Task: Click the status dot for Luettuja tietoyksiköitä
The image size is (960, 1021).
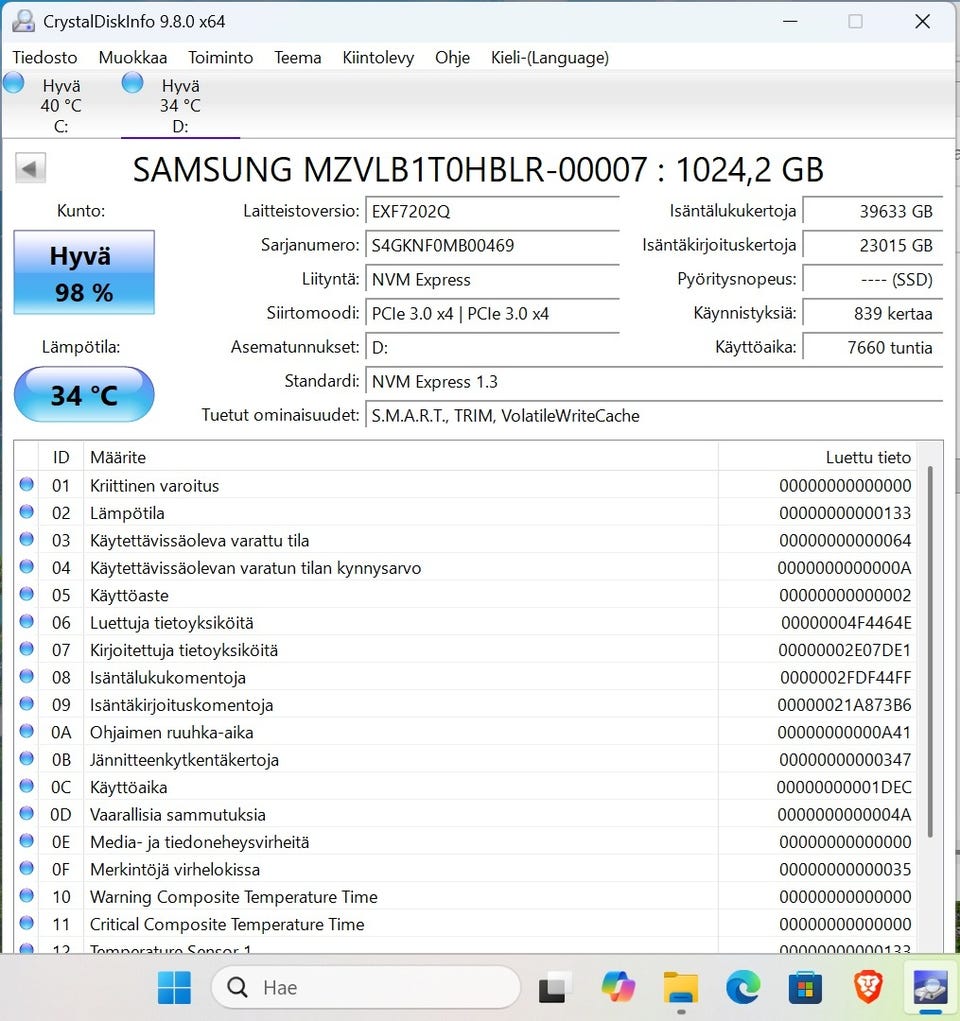Action: click(26, 621)
